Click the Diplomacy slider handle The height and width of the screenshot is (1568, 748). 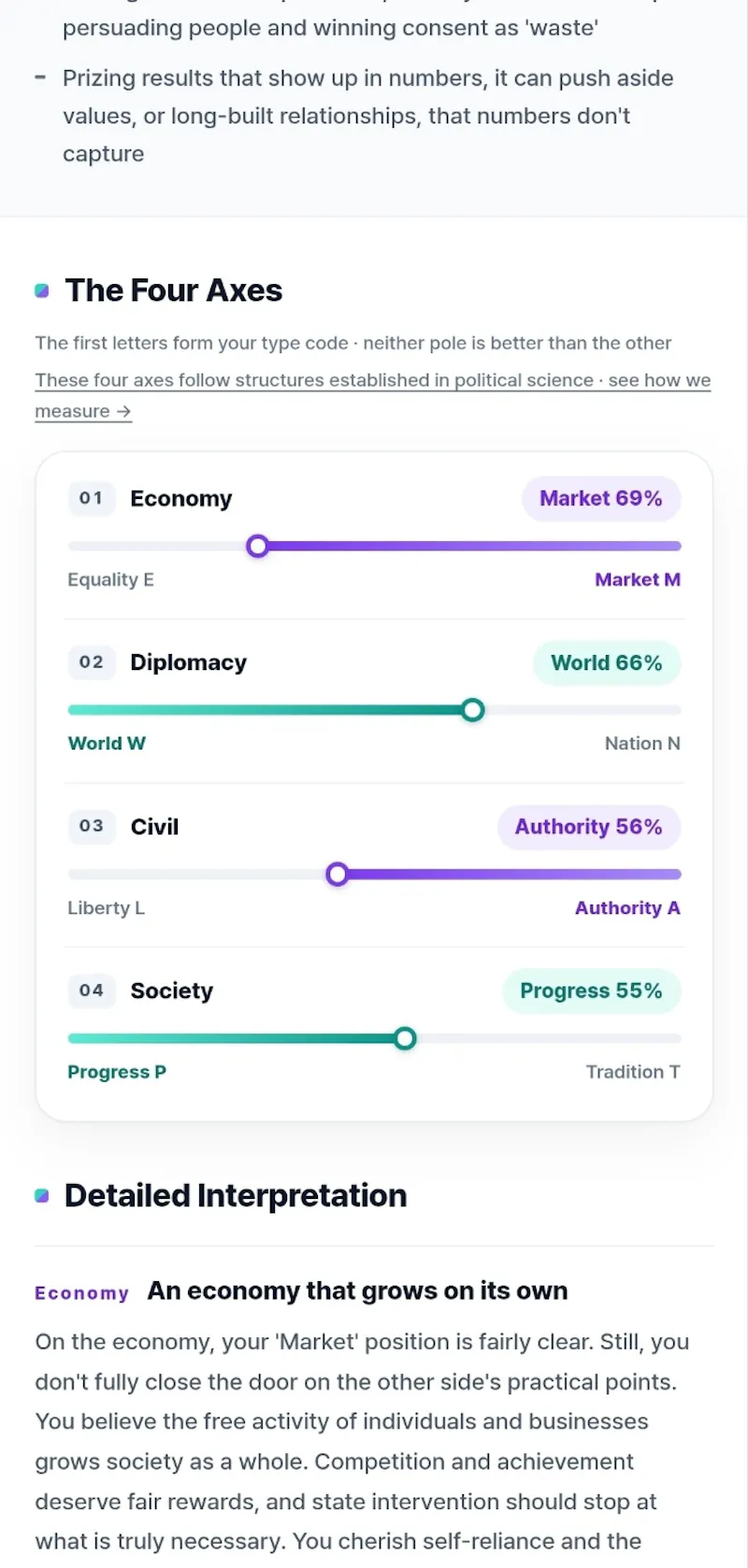(473, 710)
